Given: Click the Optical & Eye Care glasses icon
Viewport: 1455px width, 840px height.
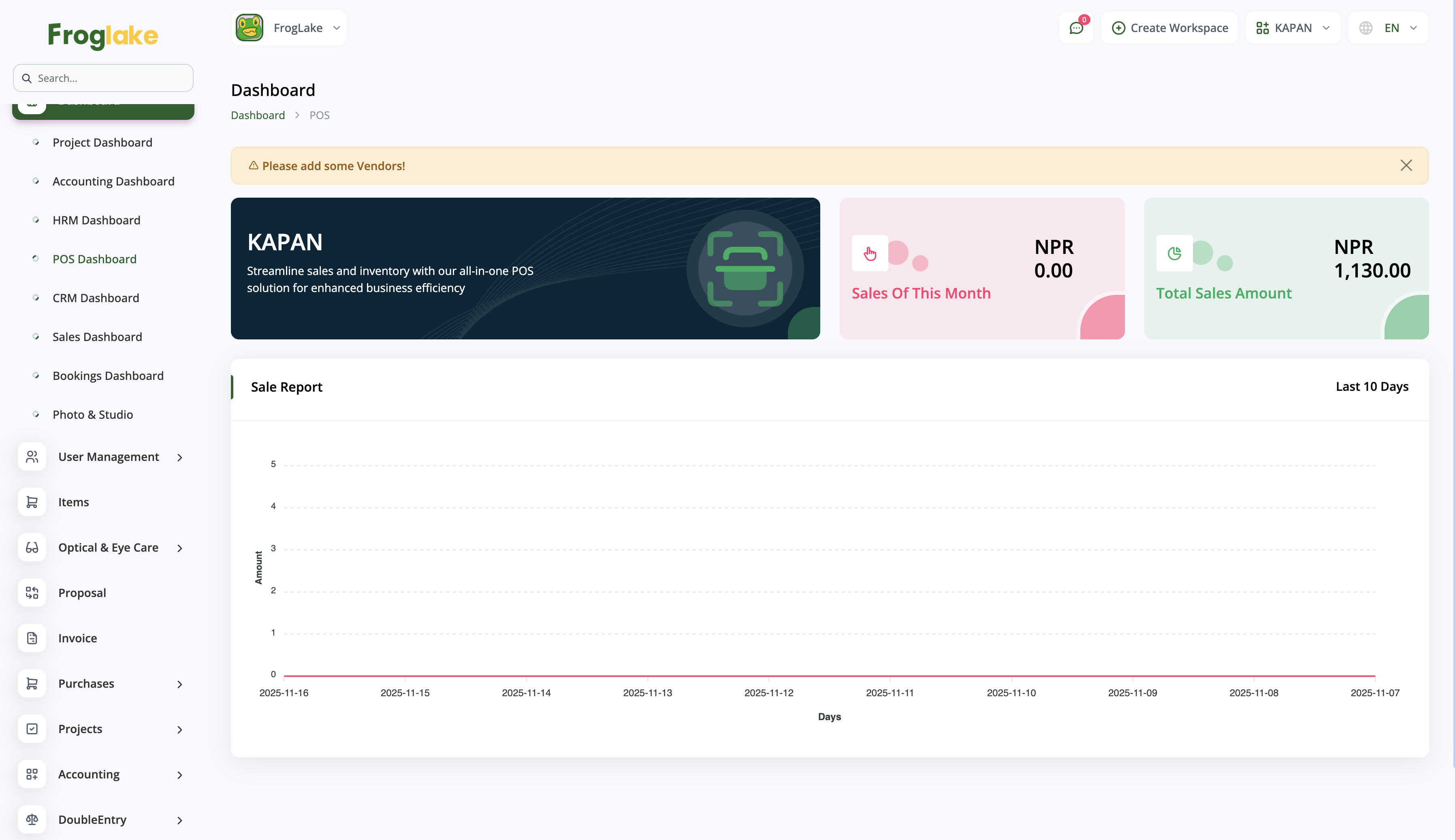Looking at the screenshot, I should tap(32, 548).
